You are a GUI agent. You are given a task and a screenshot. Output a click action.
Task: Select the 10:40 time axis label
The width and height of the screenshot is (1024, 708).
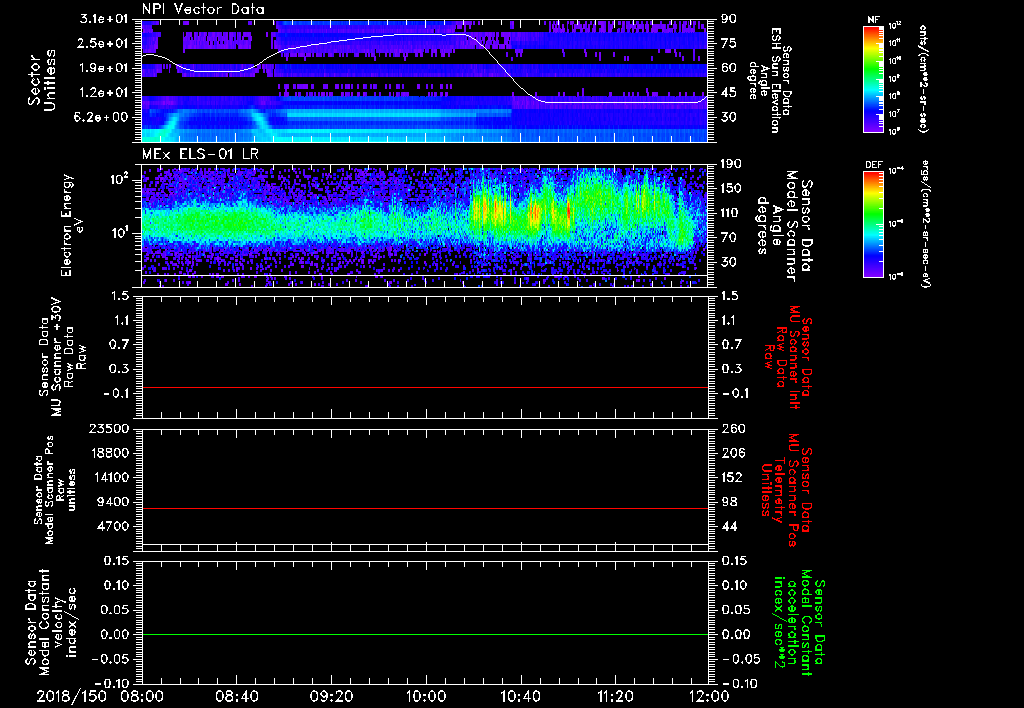[521, 695]
